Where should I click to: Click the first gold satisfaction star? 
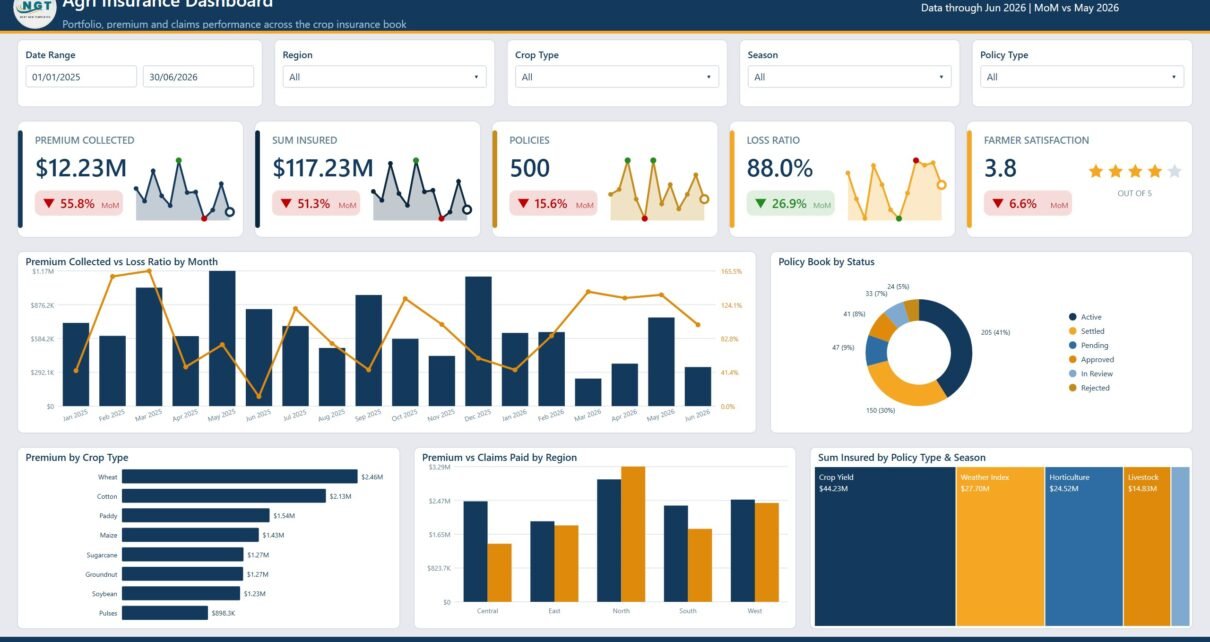[x=1095, y=171]
